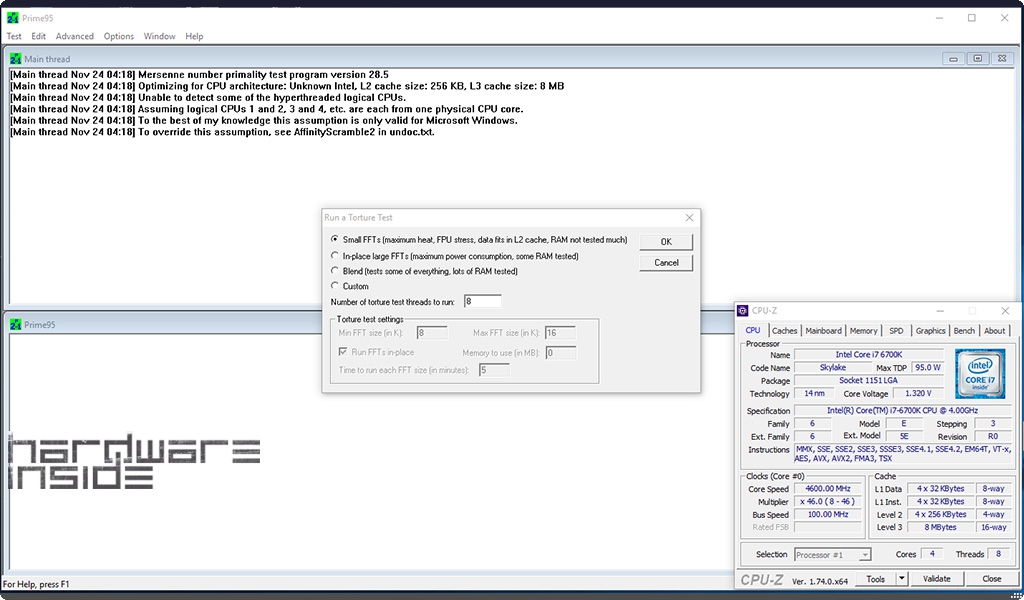Open the Help menu
Image resolution: width=1024 pixels, height=600 pixels.
pos(194,37)
